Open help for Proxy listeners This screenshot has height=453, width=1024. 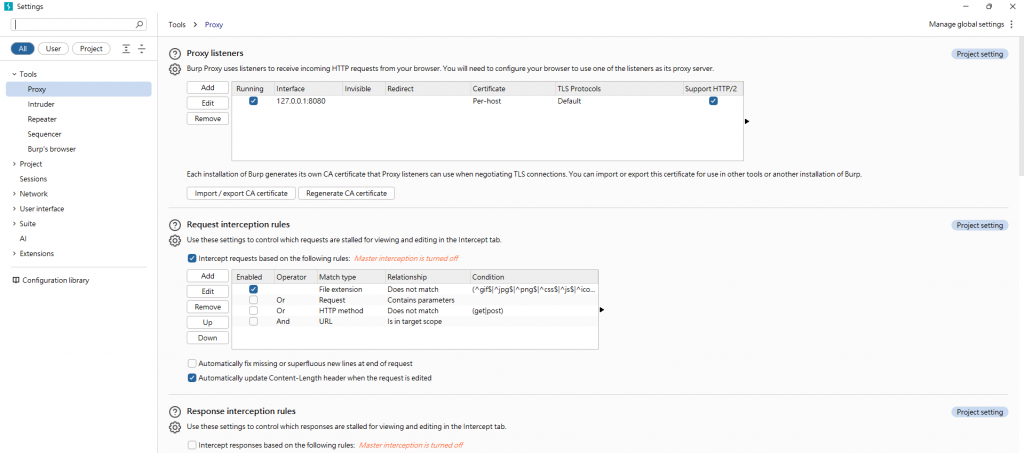(x=175, y=54)
